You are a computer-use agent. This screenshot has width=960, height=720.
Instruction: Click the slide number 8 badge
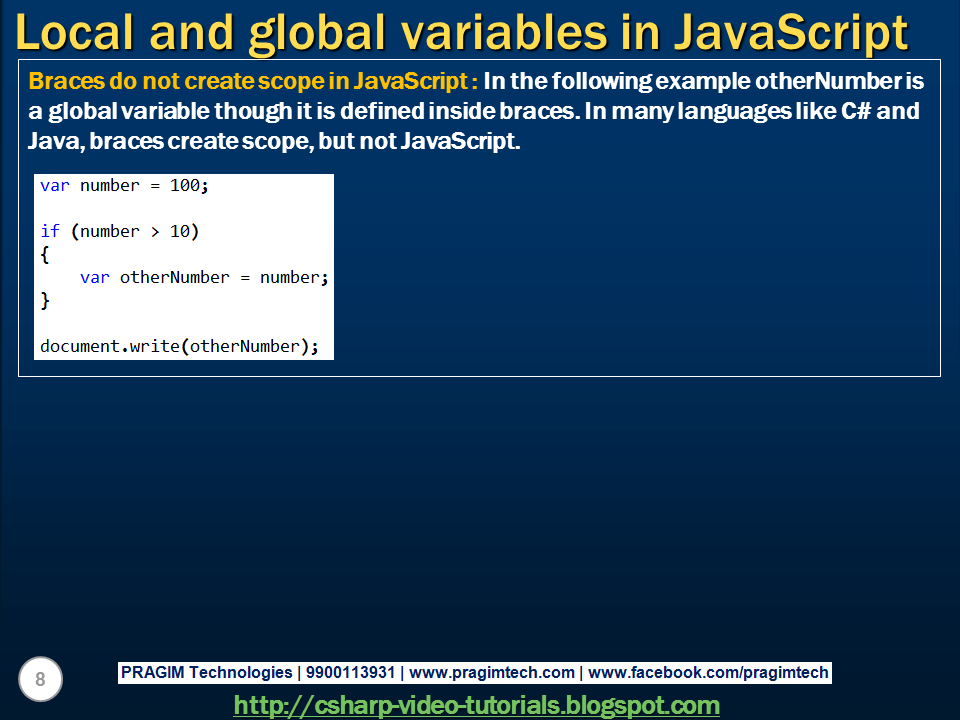click(x=40, y=679)
